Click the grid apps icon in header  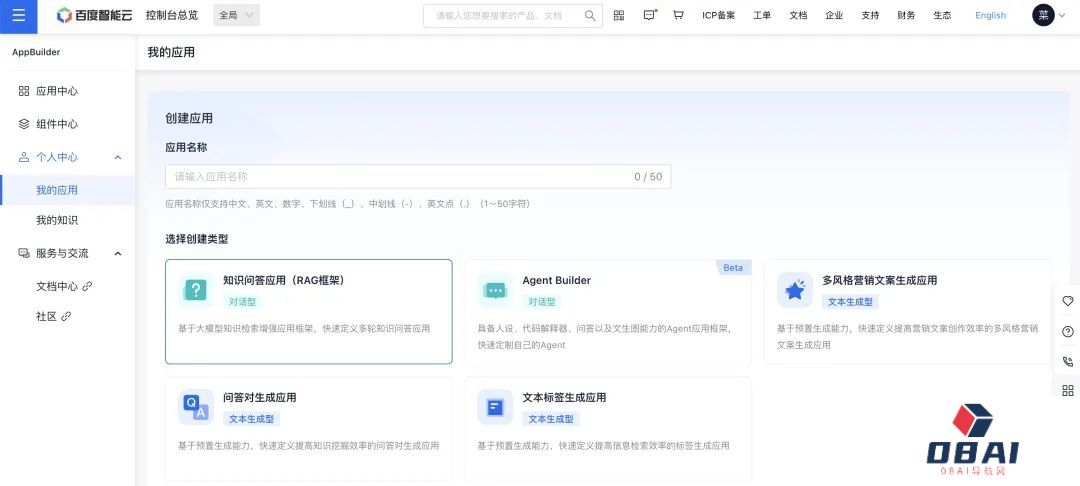[619, 16]
